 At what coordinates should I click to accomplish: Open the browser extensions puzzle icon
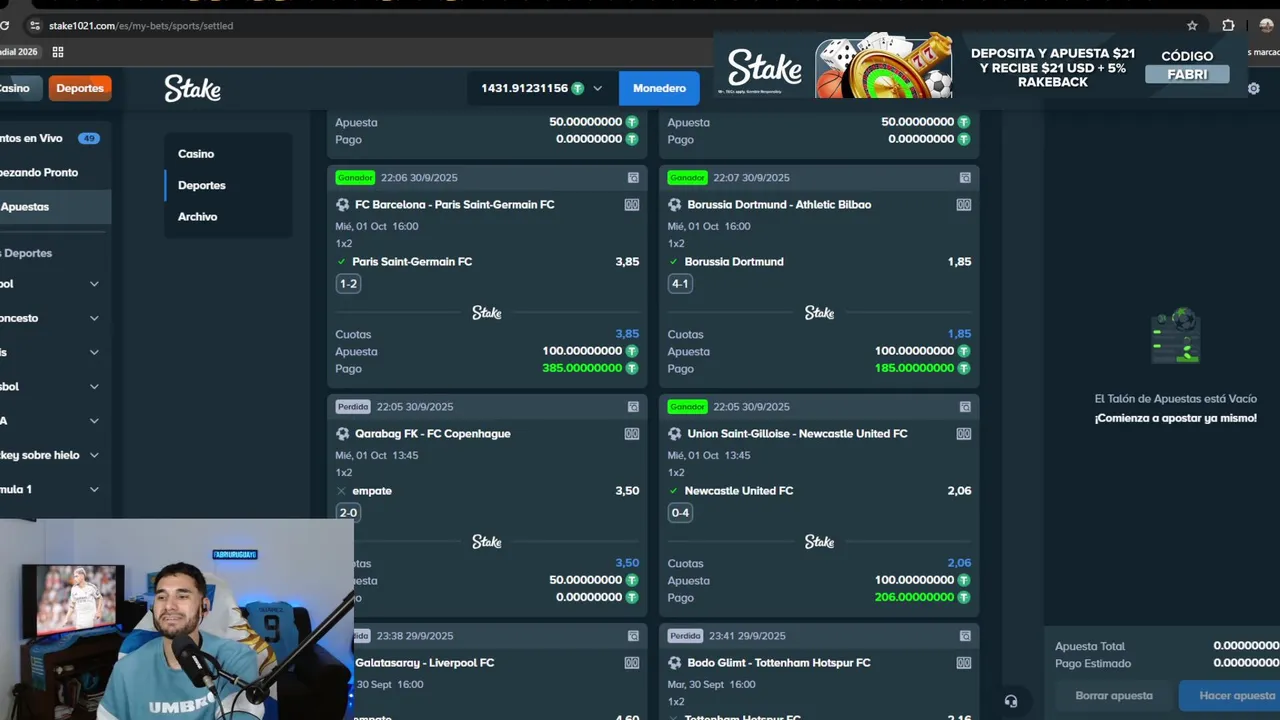coord(1228,25)
